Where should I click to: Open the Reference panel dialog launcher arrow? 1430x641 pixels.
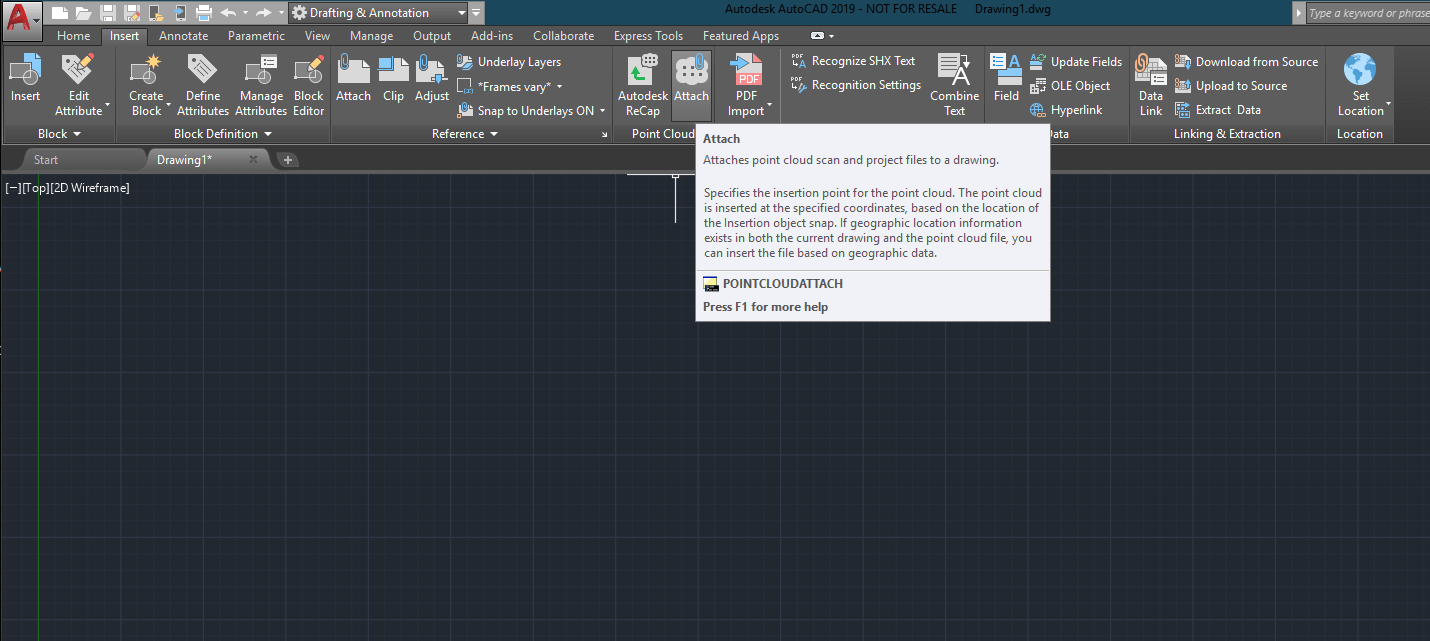pyautogui.click(x=603, y=134)
